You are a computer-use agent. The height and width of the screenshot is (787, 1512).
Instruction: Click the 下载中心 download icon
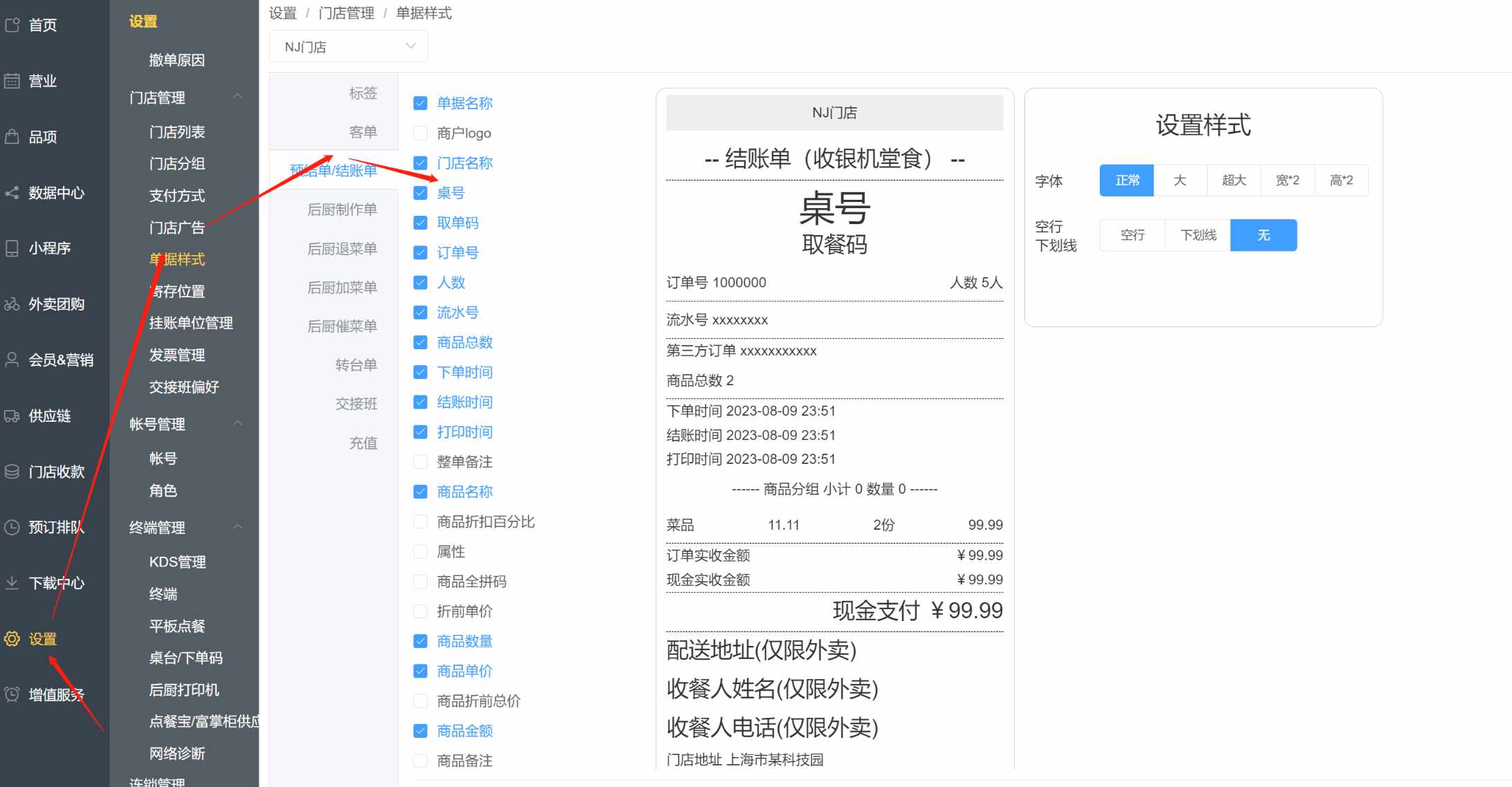click(x=12, y=583)
